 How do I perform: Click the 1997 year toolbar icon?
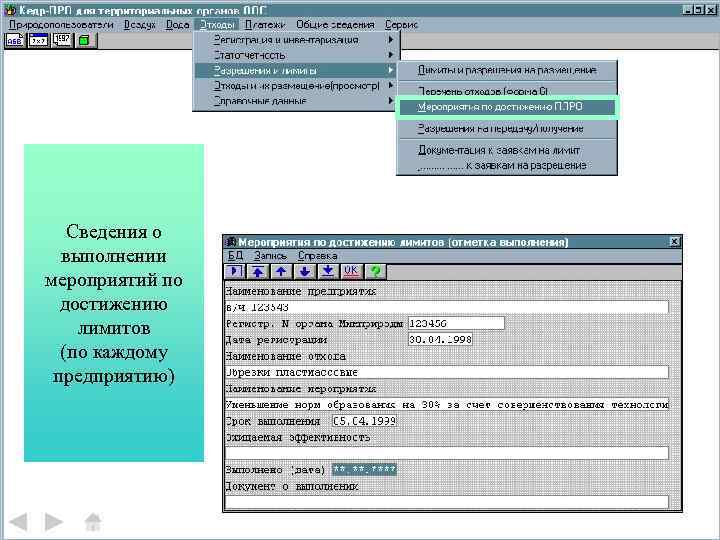(62, 40)
